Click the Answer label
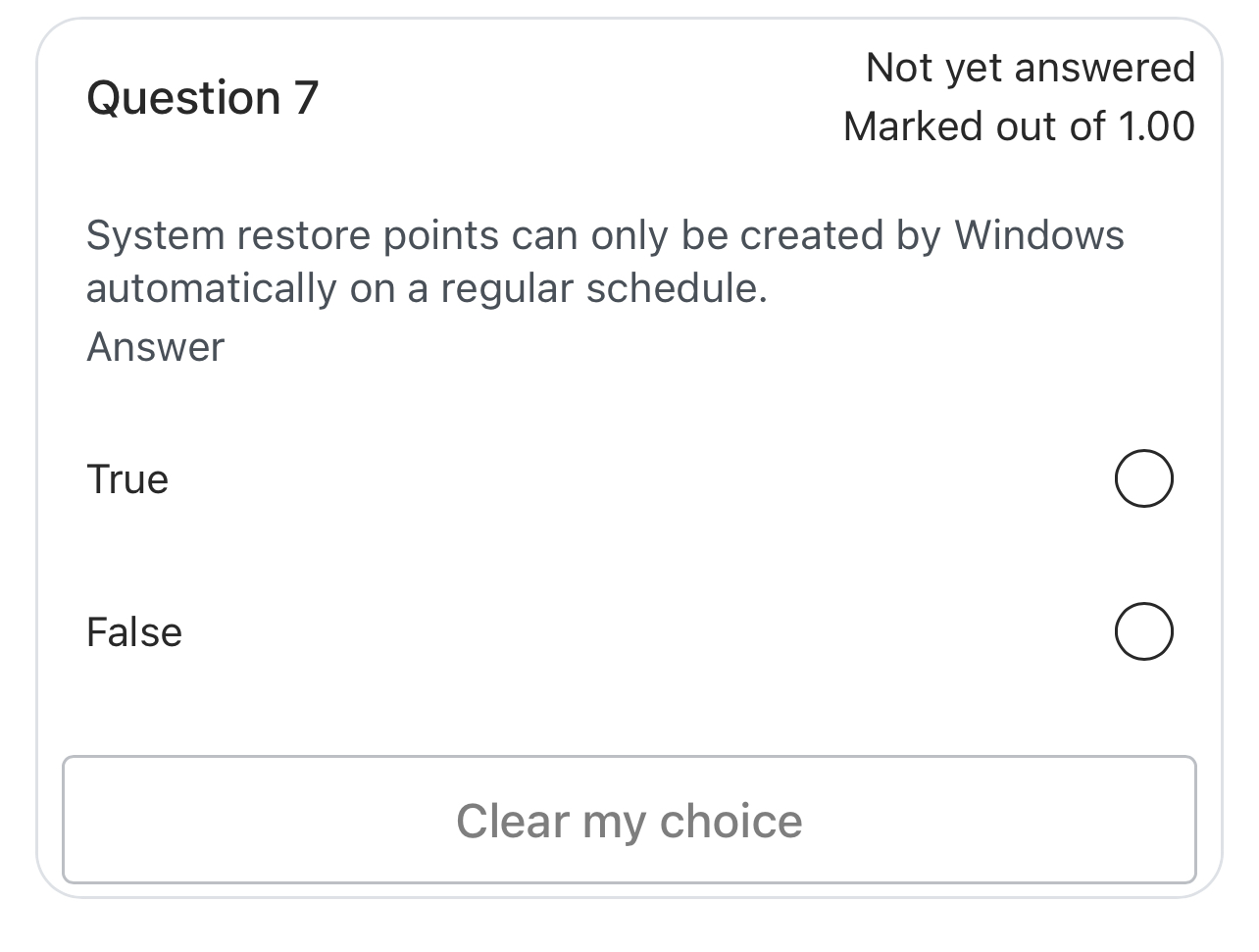This screenshot has height=952, width=1259. coord(155,346)
